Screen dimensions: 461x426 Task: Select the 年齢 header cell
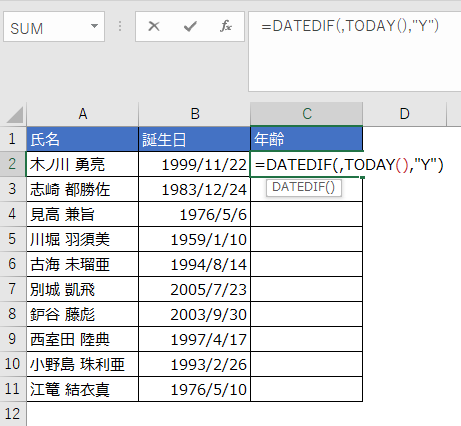(x=306, y=139)
